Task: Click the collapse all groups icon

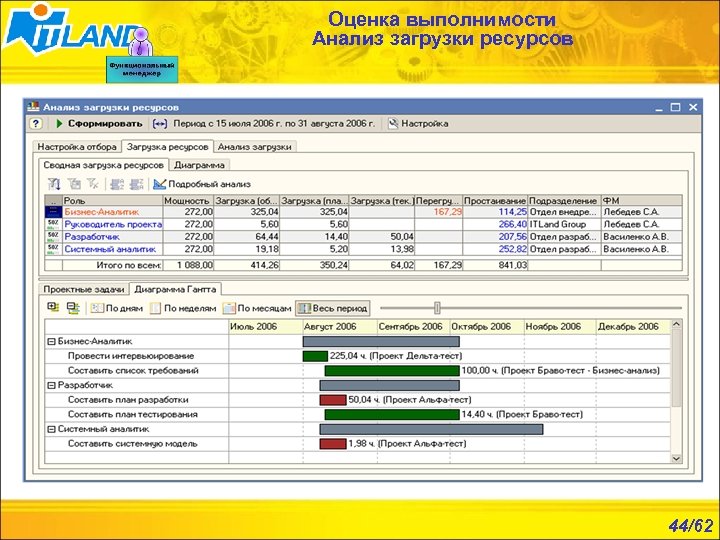Action: (x=73, y=308)
